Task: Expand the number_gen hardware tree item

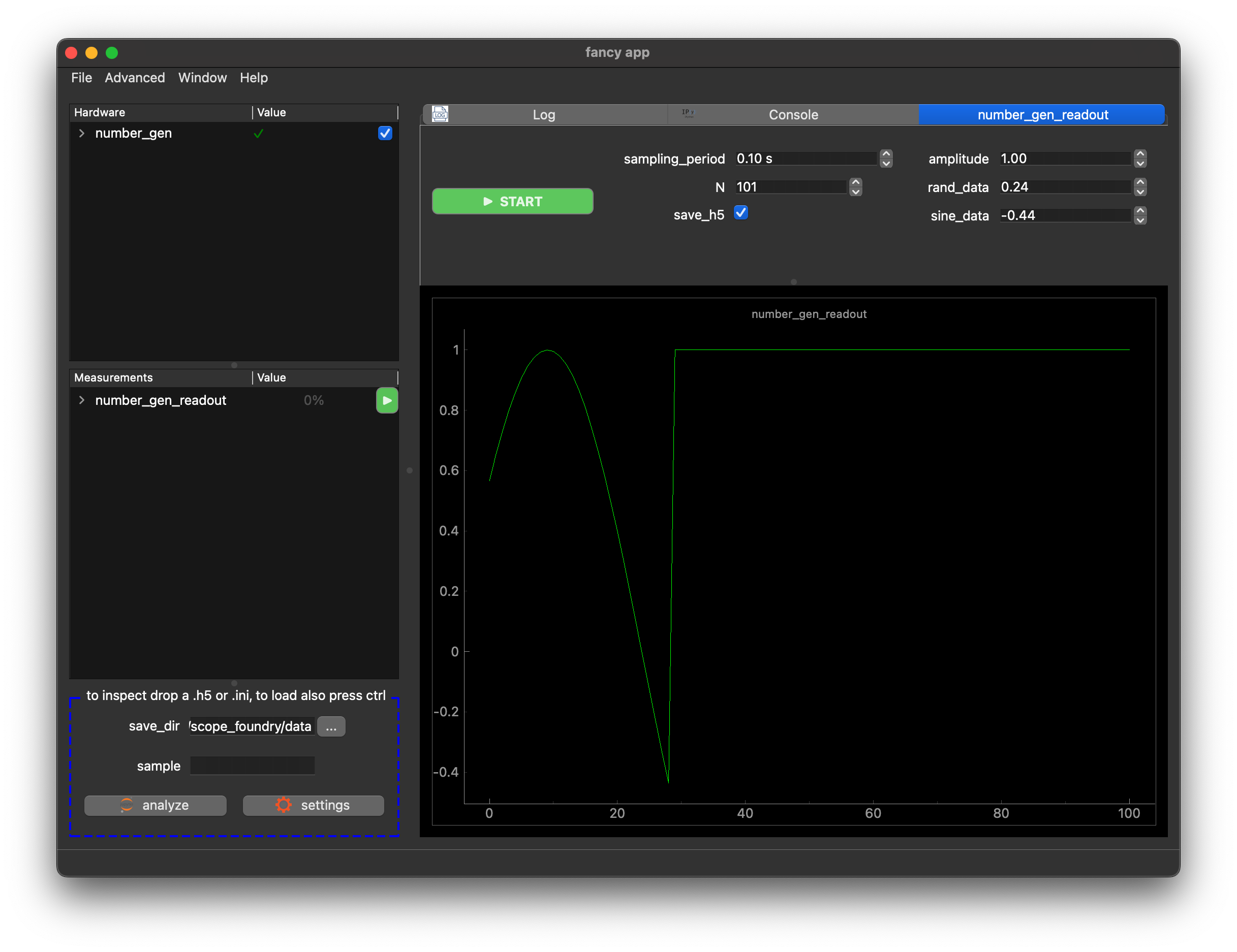Action: 80,134
